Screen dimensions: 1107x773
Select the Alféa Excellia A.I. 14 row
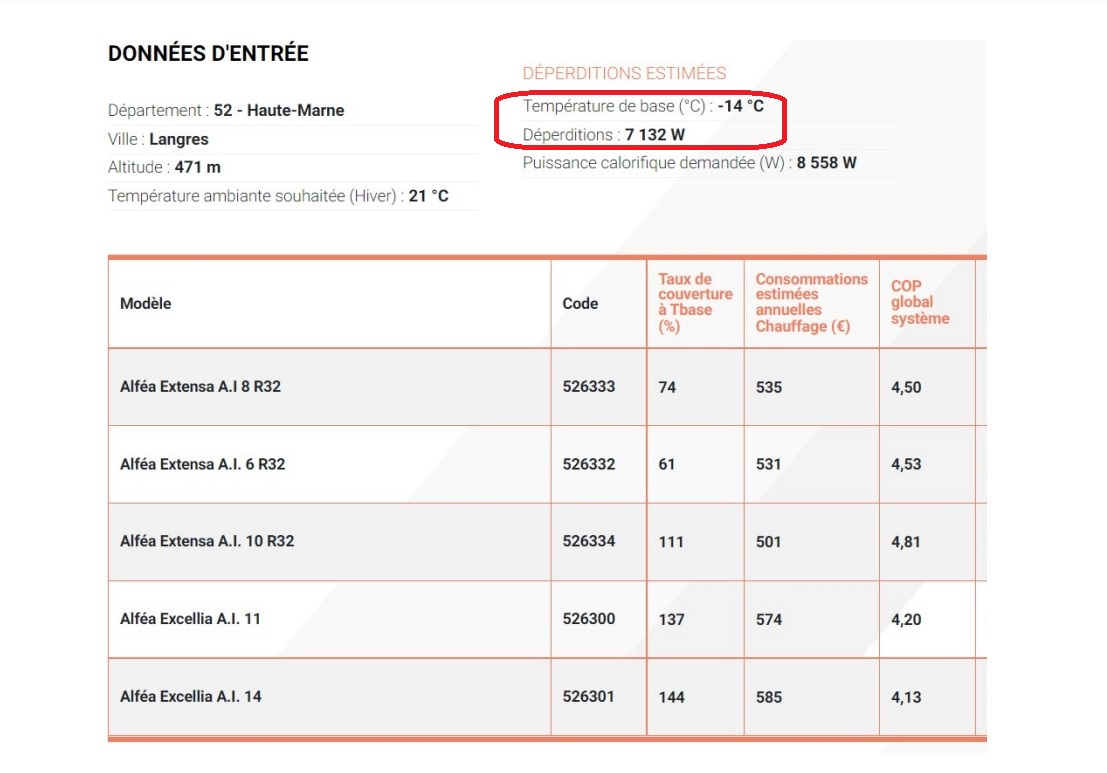point(190,696)
